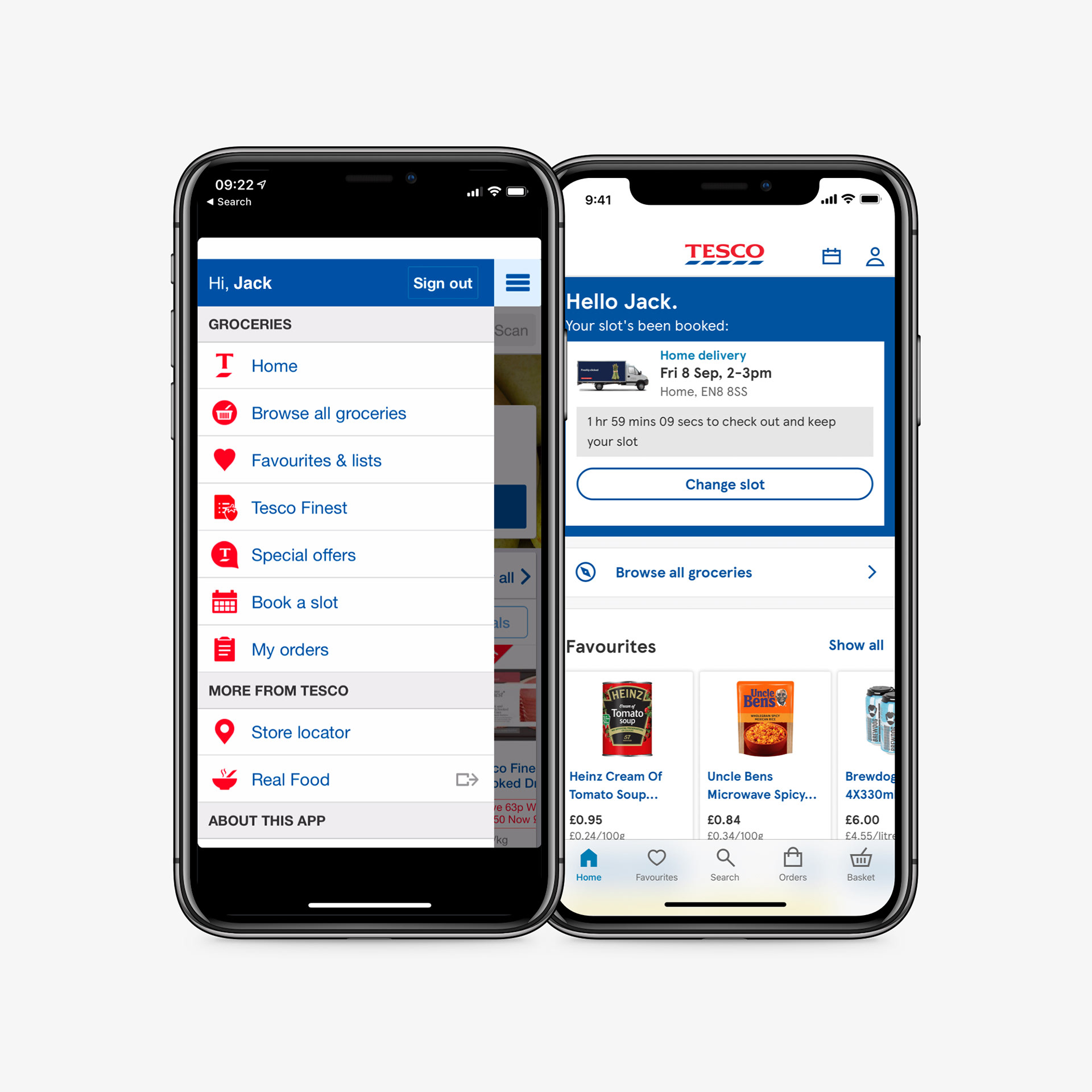Screen dimensions: 1092x1092
Task: Tap the calendar slot booking icon top right
Action: 830,257
